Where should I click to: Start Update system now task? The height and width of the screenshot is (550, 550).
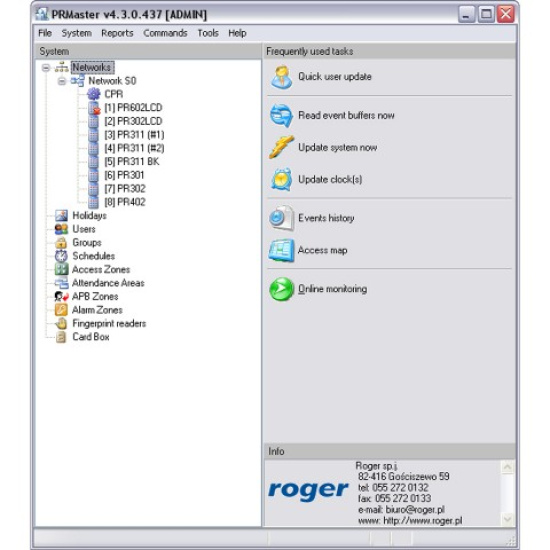click(337, 147)
